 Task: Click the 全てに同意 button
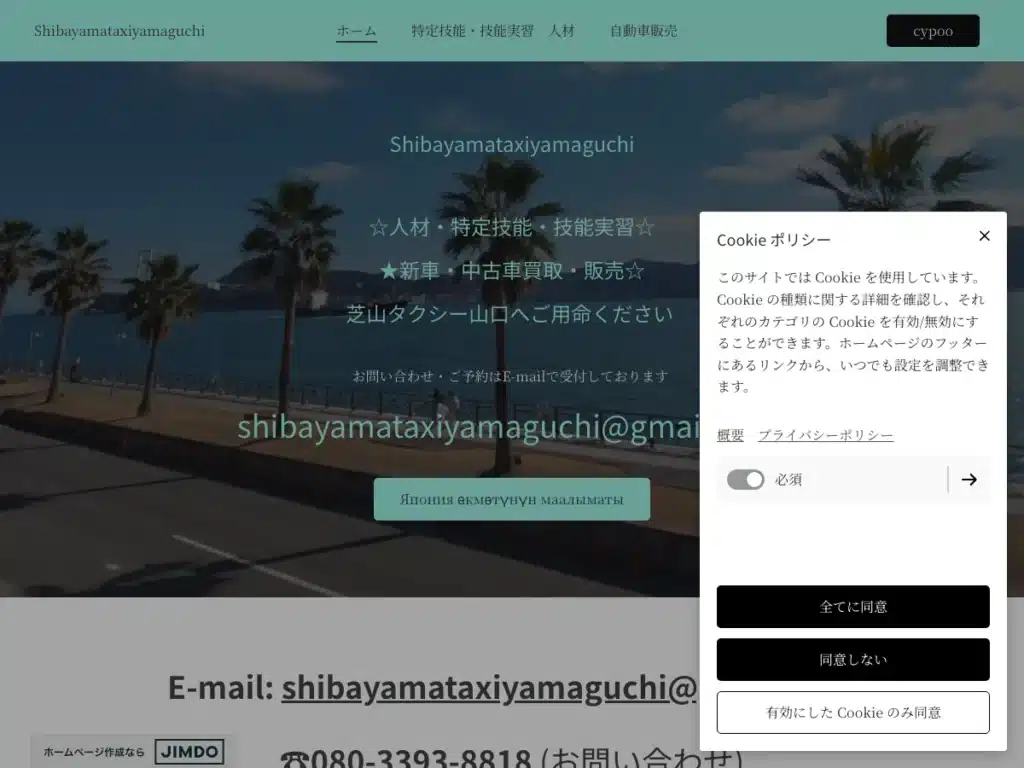tap(853, 607)
